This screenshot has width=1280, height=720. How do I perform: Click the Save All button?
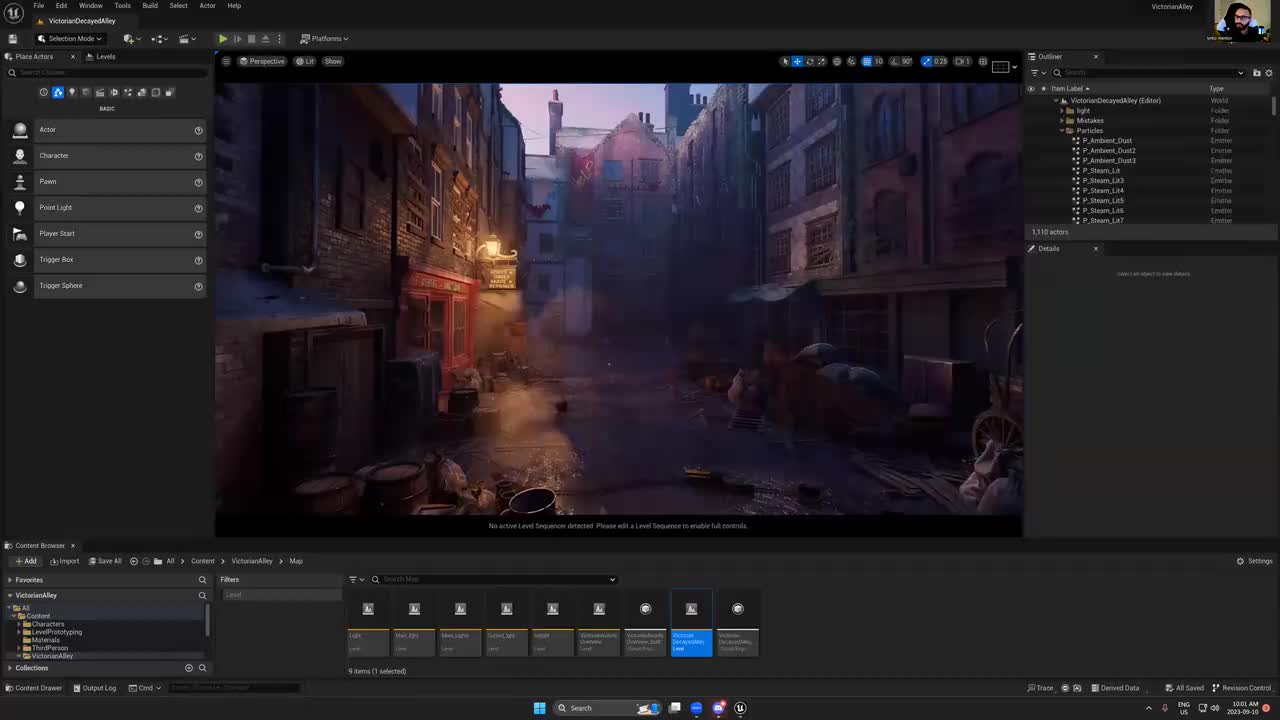[x=104, y=561]
